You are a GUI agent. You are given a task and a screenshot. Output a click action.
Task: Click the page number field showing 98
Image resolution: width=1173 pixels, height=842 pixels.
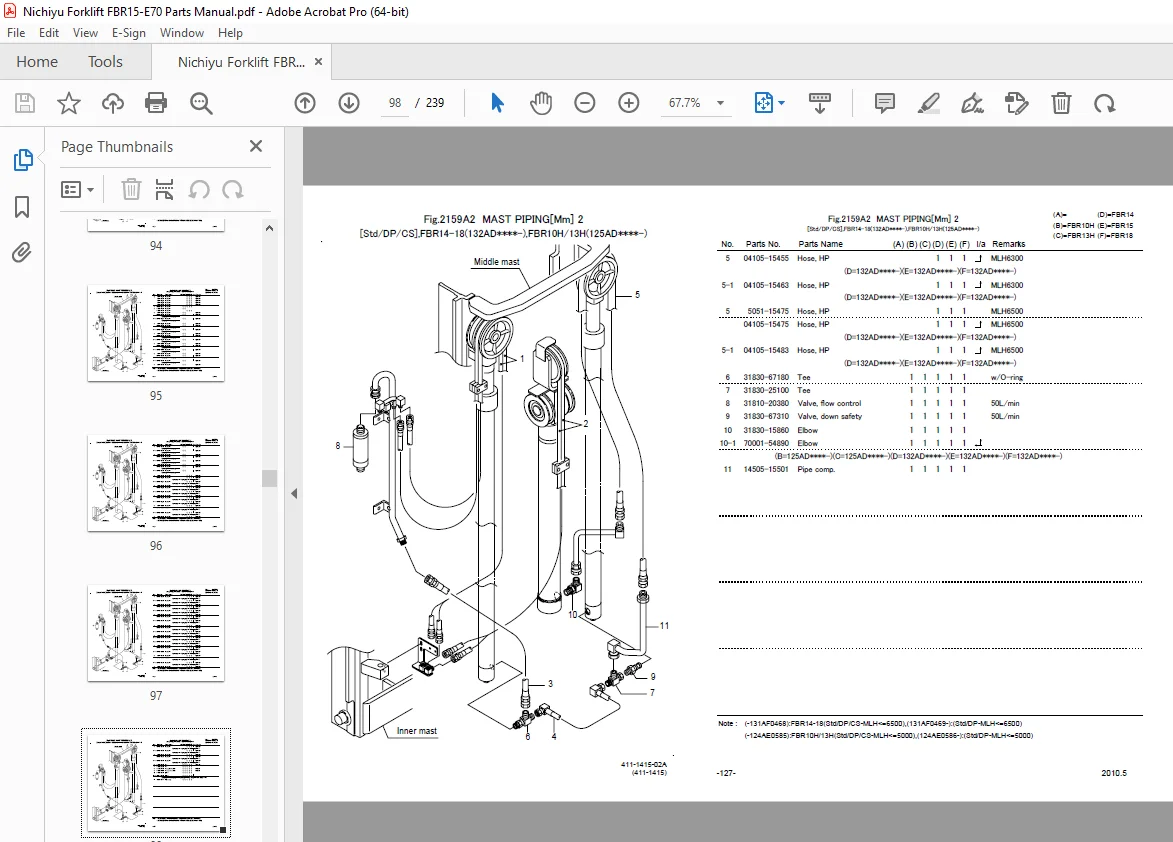(395, 103)
